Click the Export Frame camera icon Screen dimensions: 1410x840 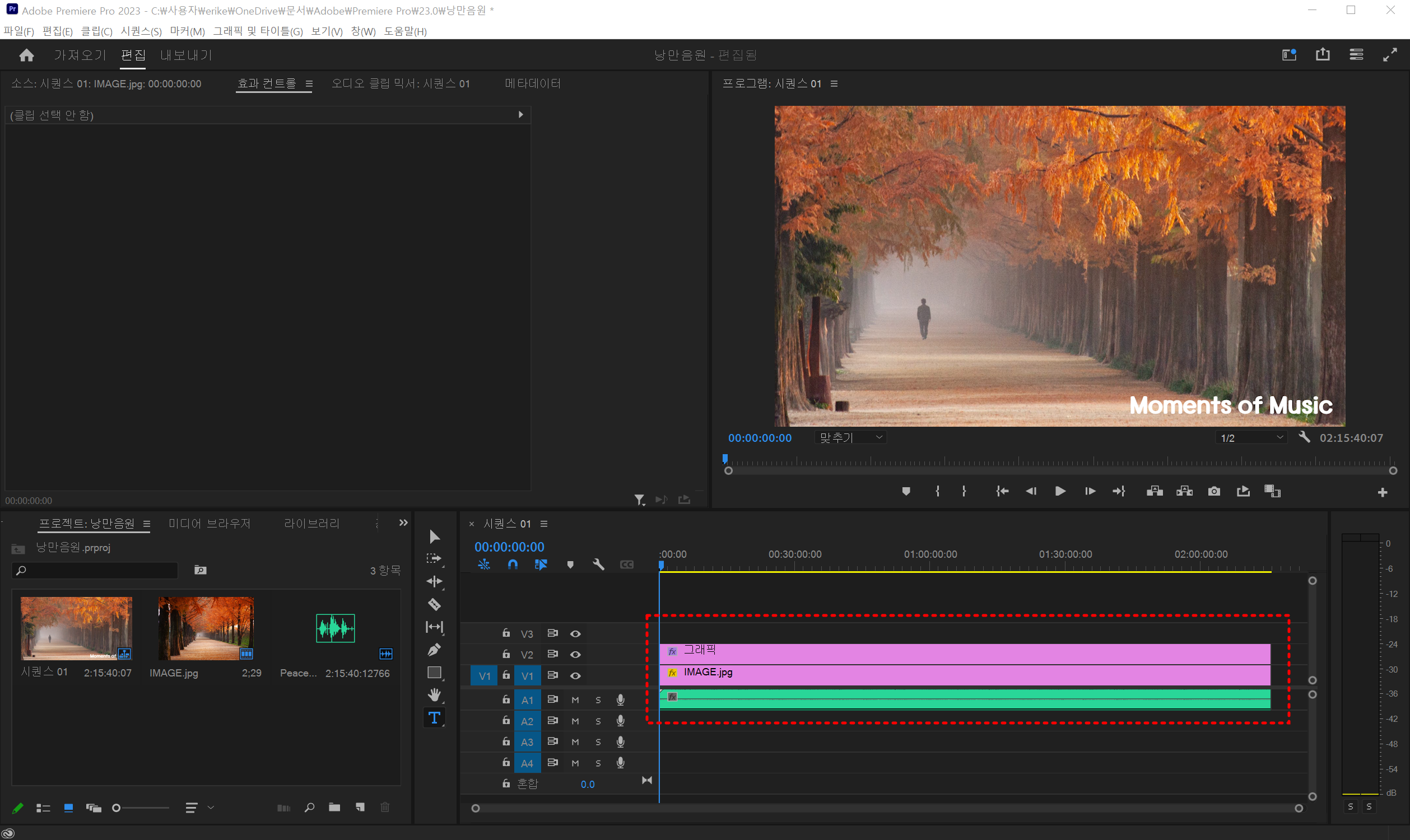(x=1213, y=491)
